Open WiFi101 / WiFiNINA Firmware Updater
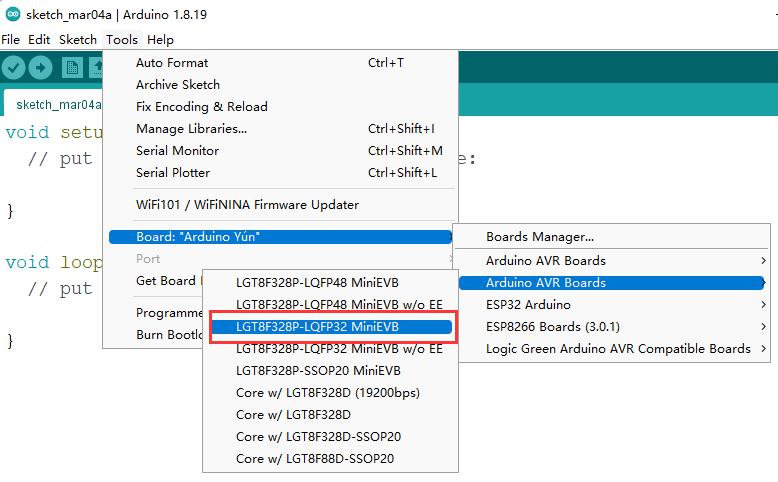778x482 pixels. click(247, 204)
